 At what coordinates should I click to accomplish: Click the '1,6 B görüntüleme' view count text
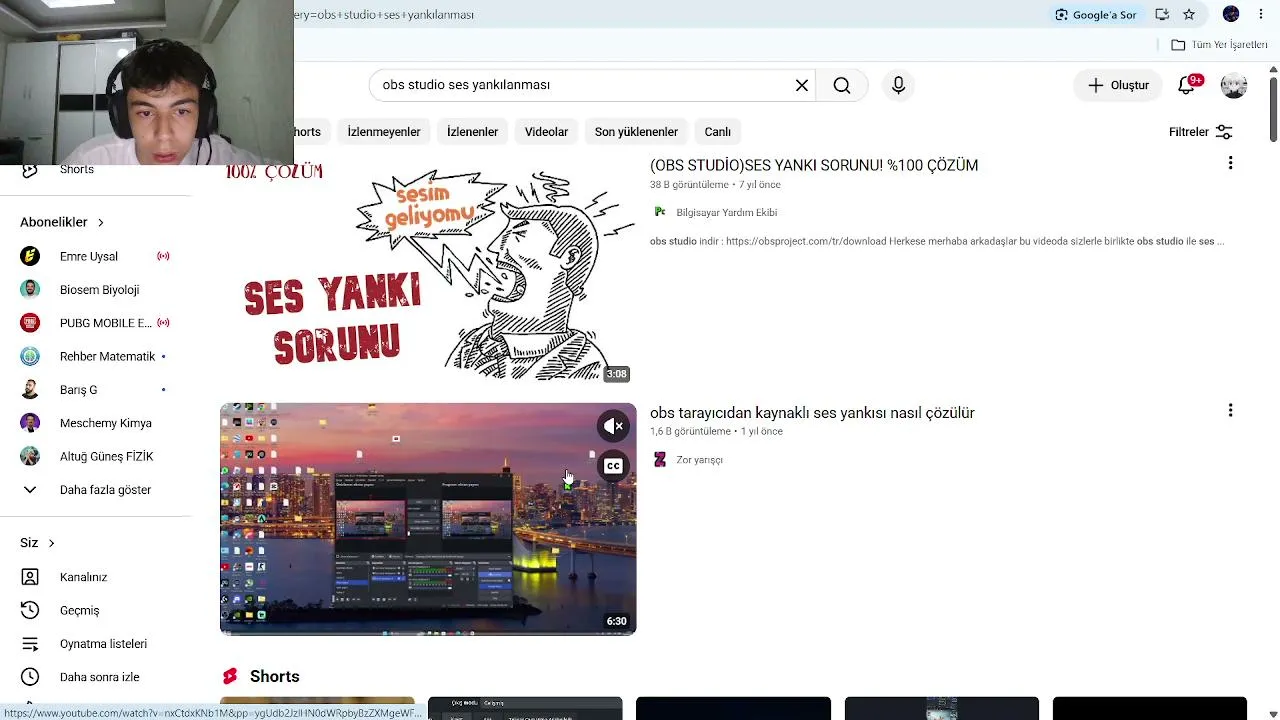(690, 431)
